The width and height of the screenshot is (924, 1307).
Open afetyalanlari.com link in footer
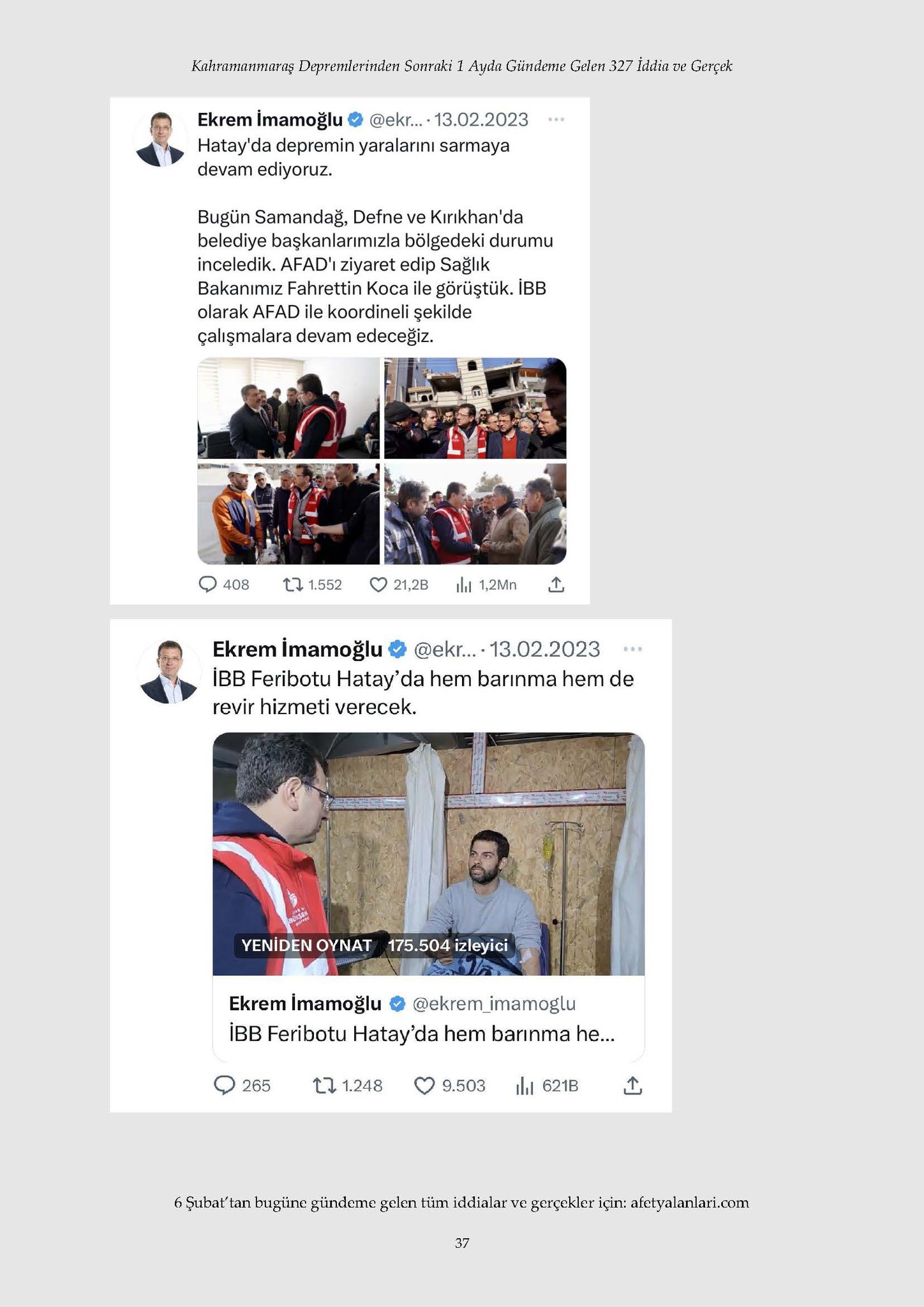pyautogui.click(x=689, y=1203)
